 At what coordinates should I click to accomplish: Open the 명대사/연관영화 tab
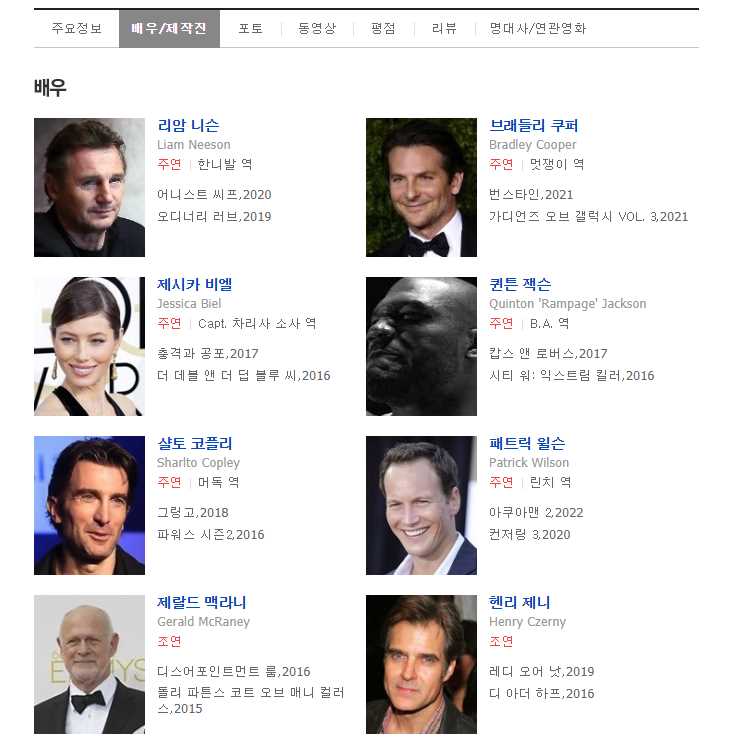[538, 28]
